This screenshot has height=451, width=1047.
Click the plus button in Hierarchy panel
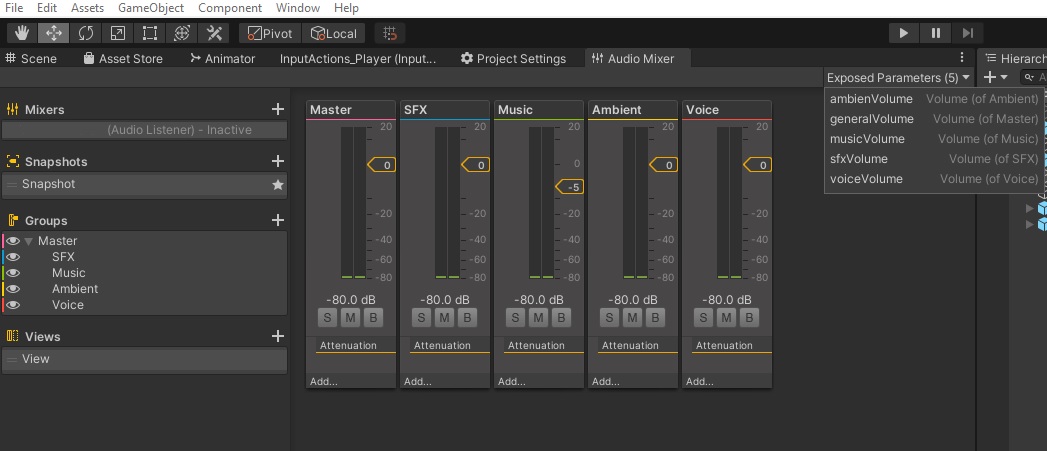[994, 78]
